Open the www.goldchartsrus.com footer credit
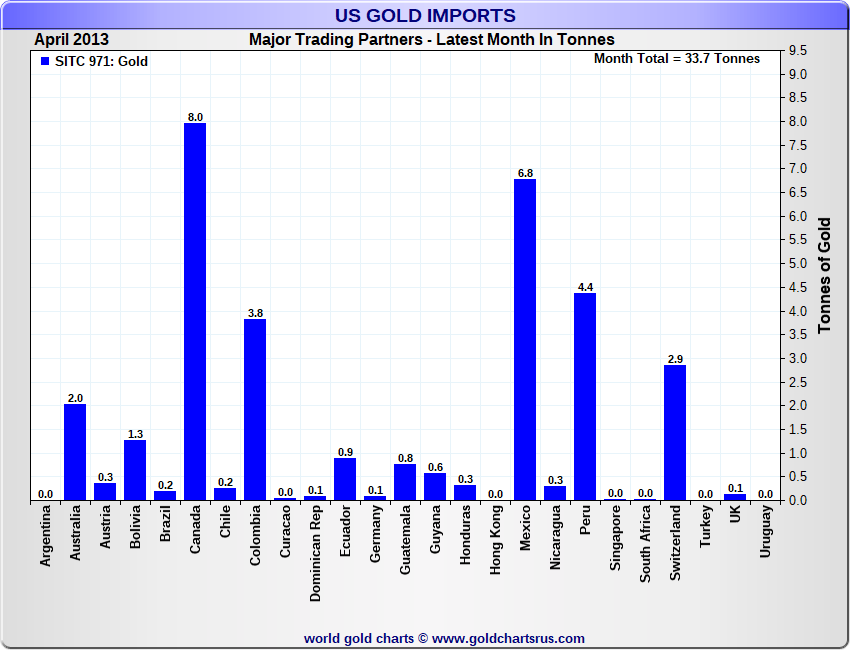The height and width of the screenshot is (650, 850). (508, 639)
